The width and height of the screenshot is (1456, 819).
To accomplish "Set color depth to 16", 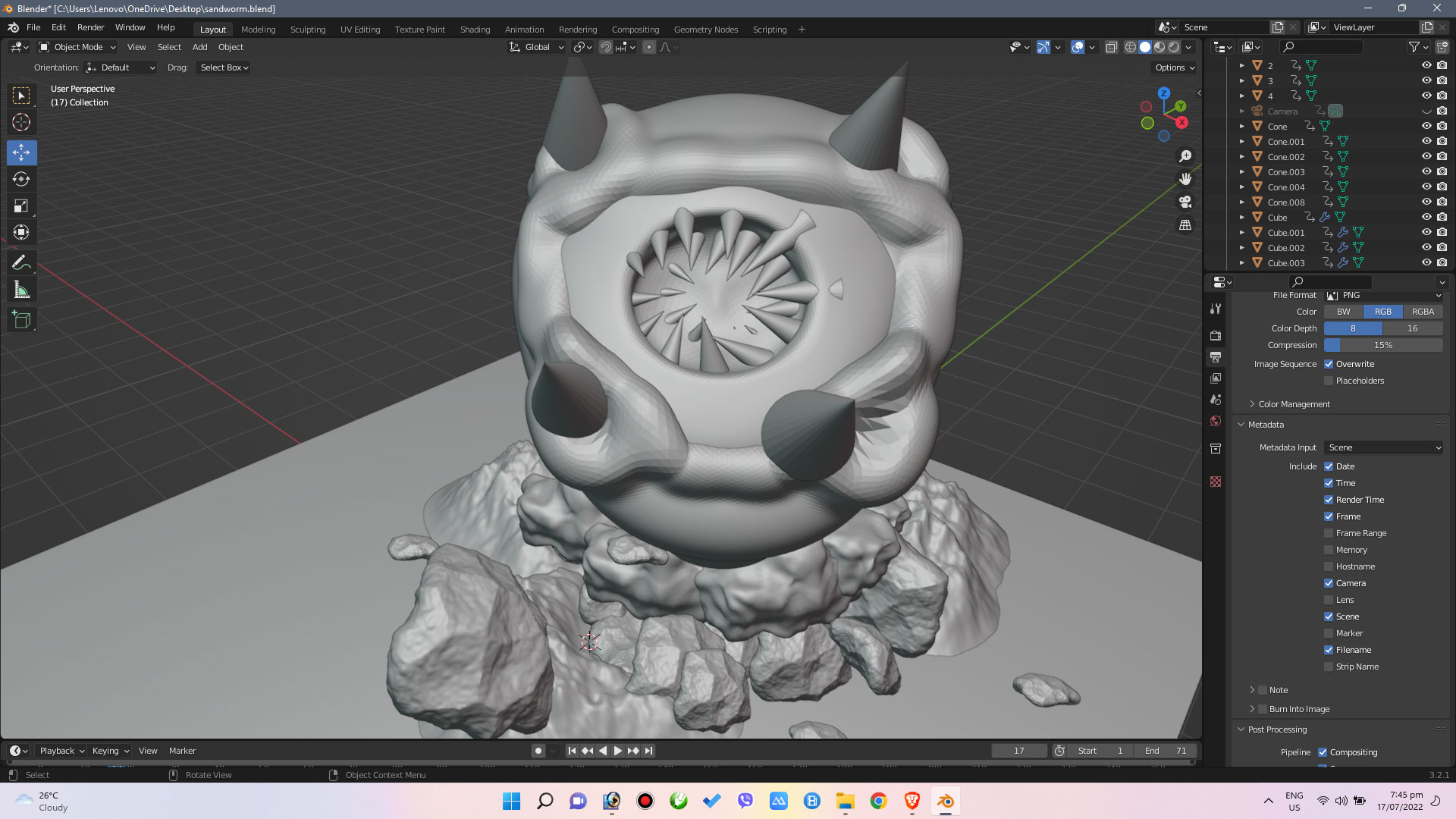I will coord(1413,328).
